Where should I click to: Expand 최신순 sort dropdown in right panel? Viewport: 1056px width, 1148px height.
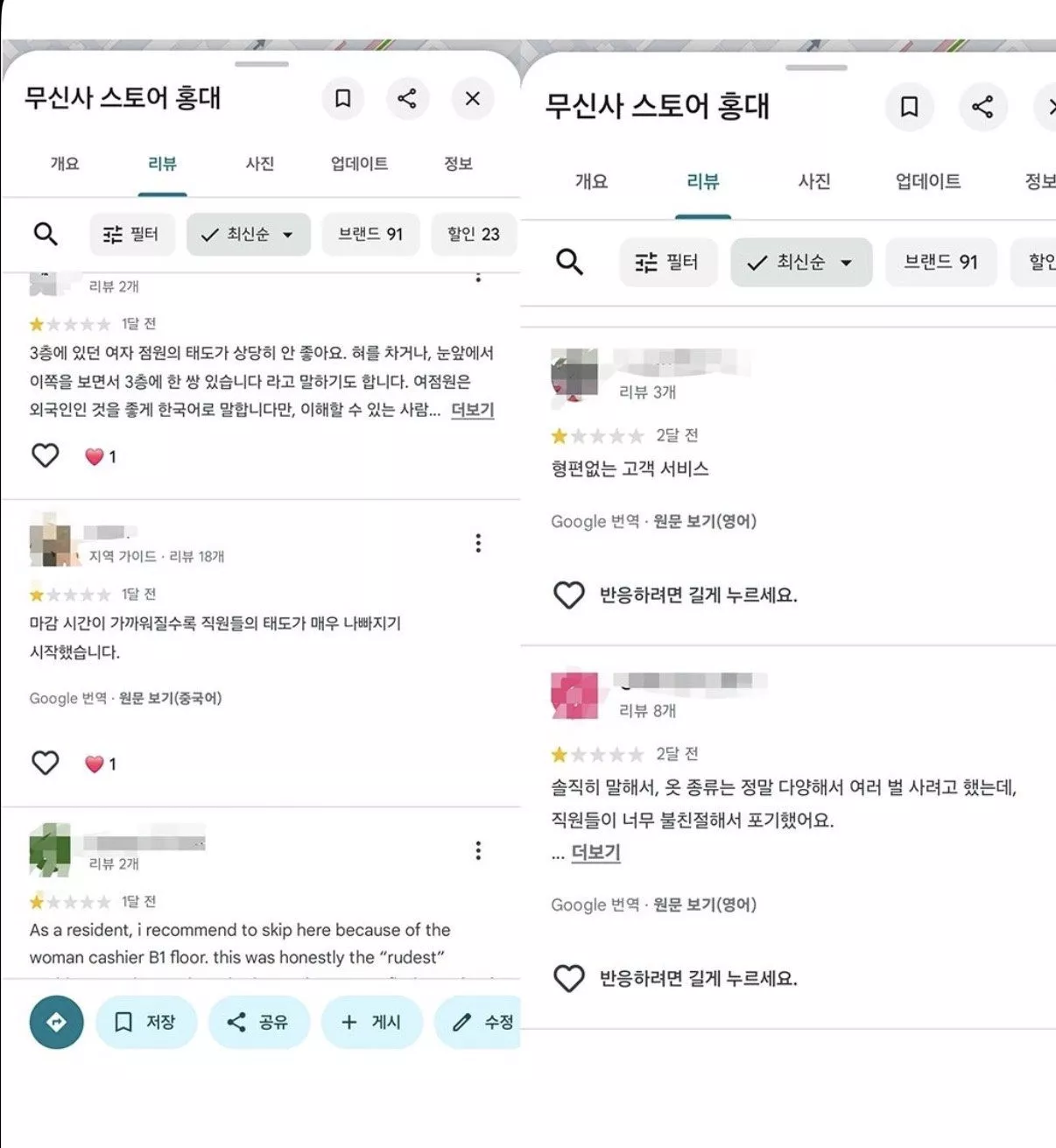(x=801, y=262)
